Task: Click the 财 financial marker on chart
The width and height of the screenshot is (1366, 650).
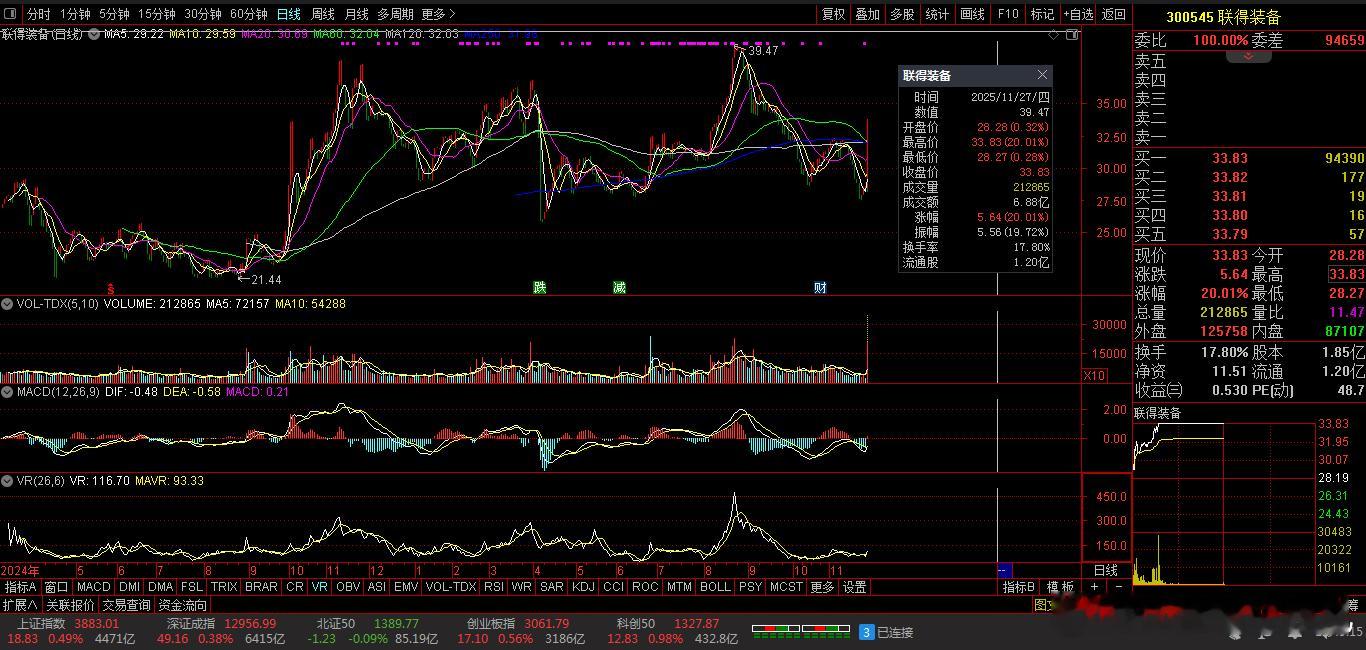Action: click(820, 288)
